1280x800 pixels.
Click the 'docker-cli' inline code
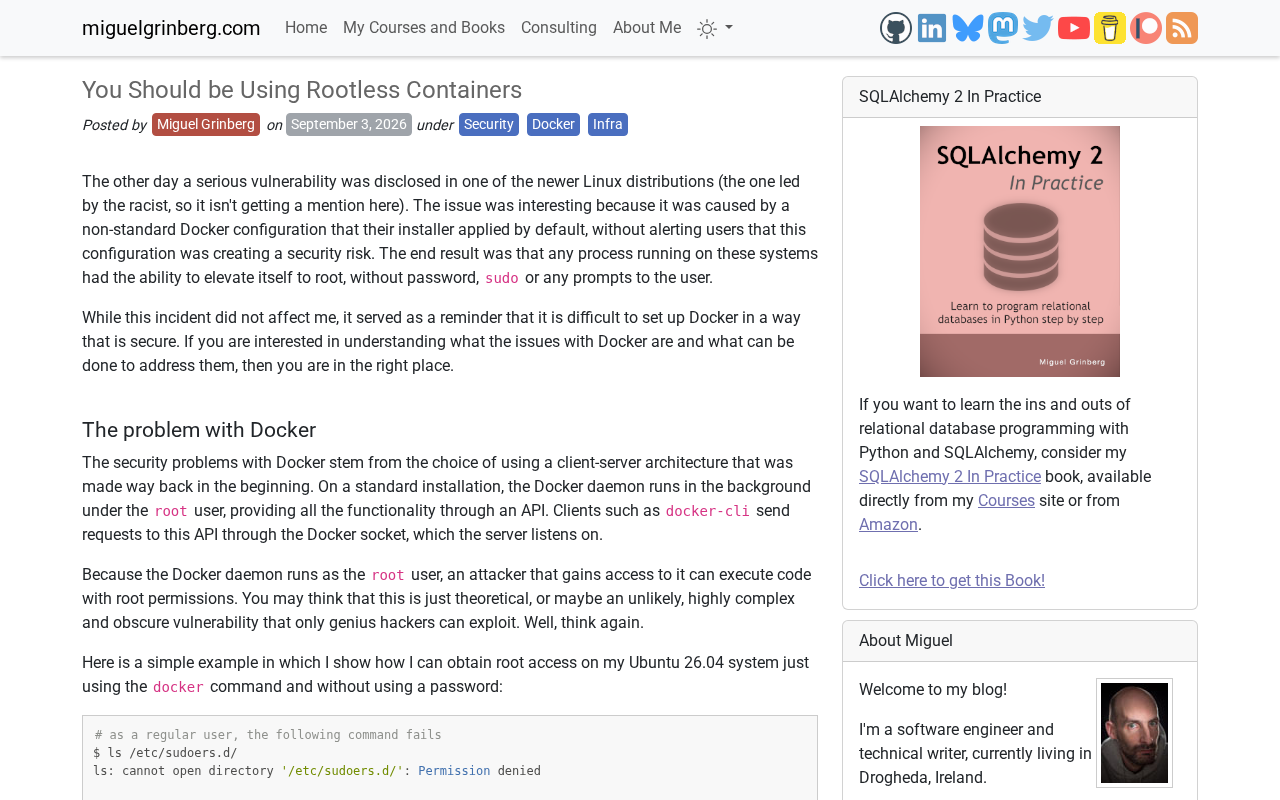coord(708,511)
